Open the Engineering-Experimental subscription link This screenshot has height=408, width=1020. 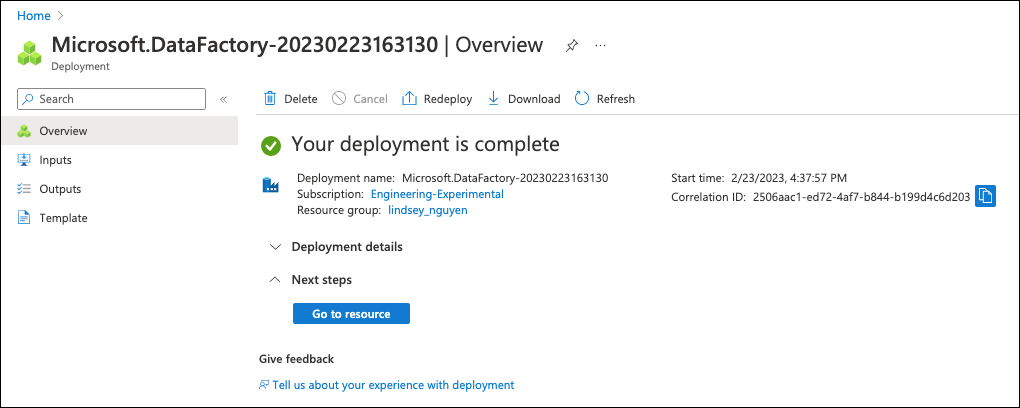[x=437, y=194]
